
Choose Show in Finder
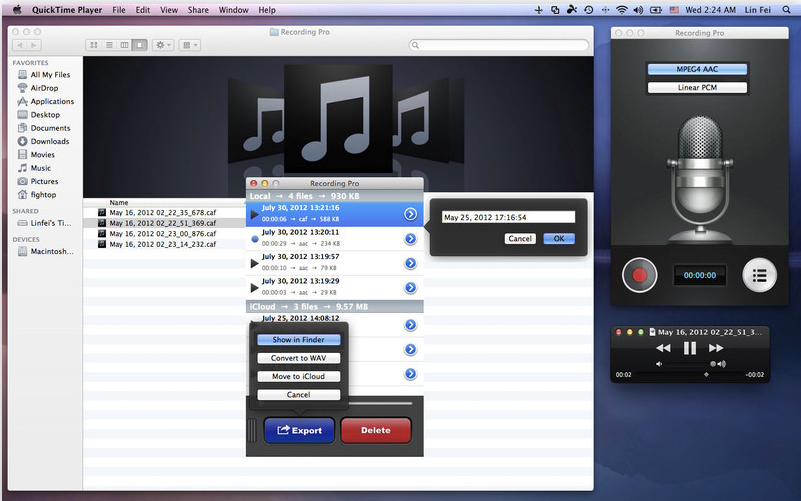(298, 340)
